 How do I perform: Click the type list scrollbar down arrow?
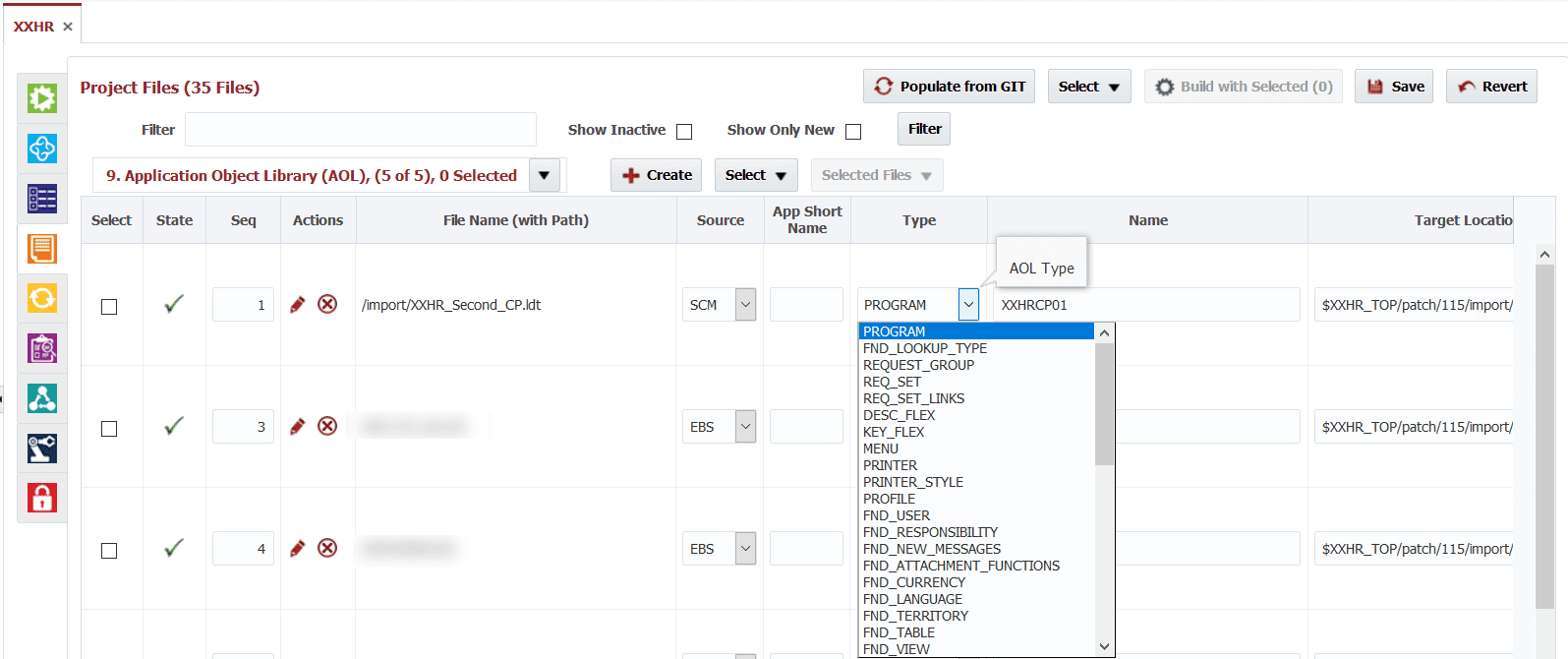coord(1104,646)
